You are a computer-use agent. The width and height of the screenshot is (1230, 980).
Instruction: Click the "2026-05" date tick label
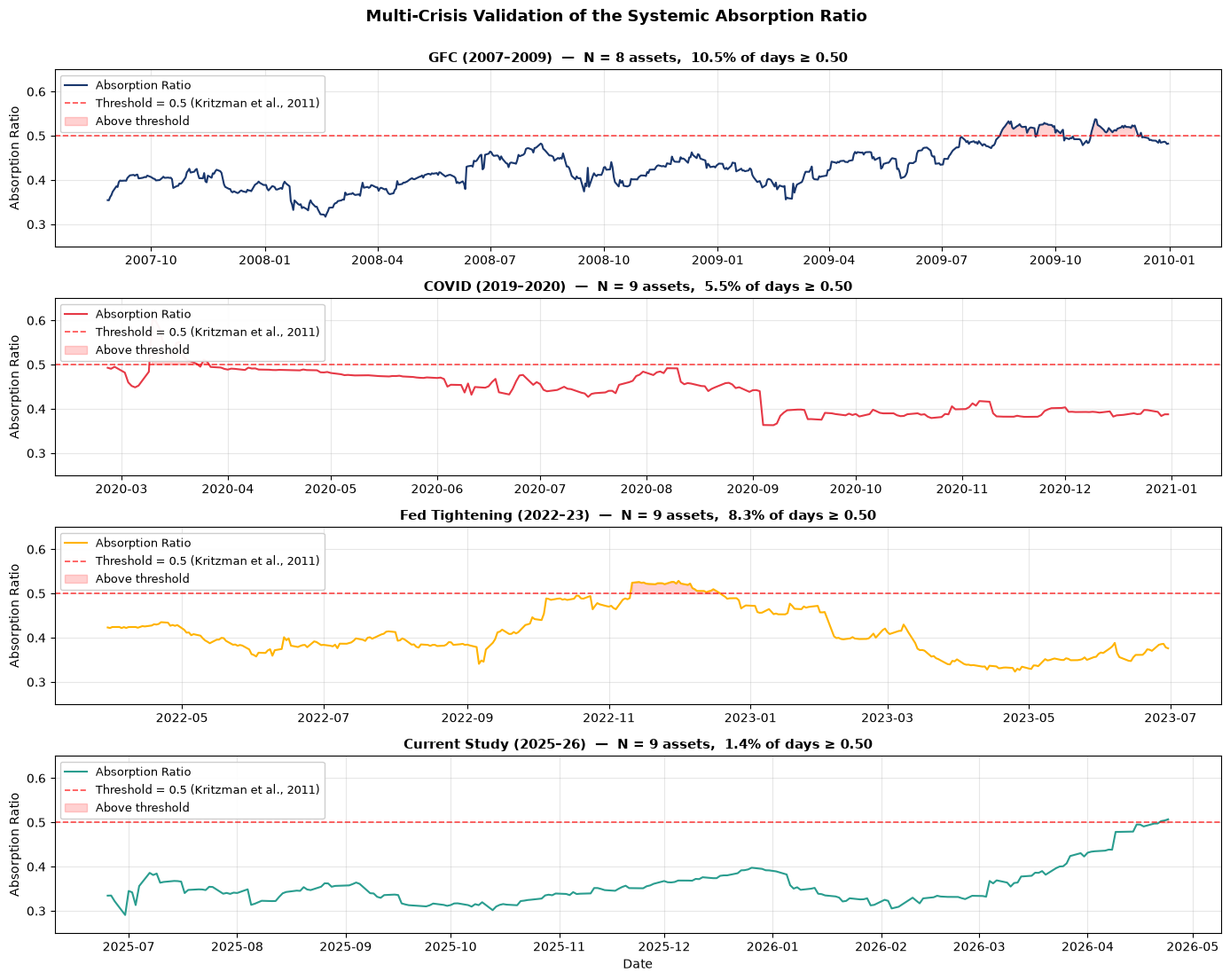point(1193,945)
